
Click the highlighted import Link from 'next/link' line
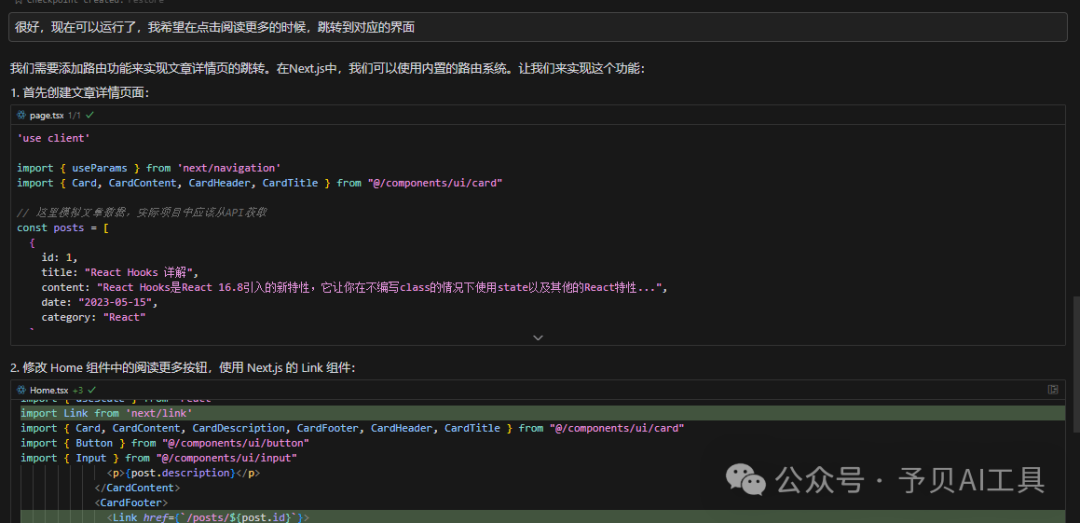pos(543,413)
